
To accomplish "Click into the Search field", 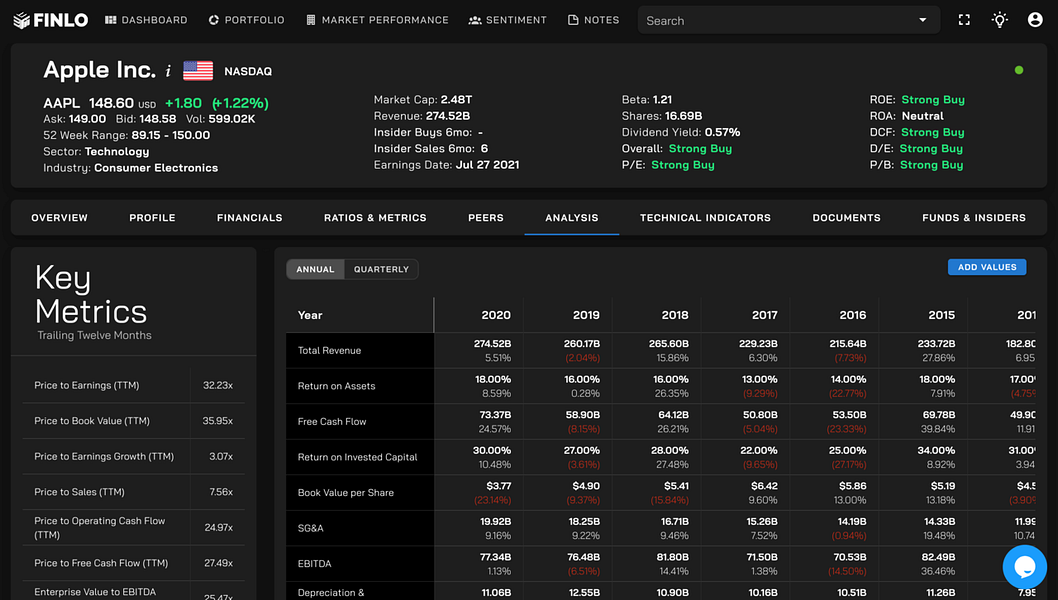I will 789,20.
